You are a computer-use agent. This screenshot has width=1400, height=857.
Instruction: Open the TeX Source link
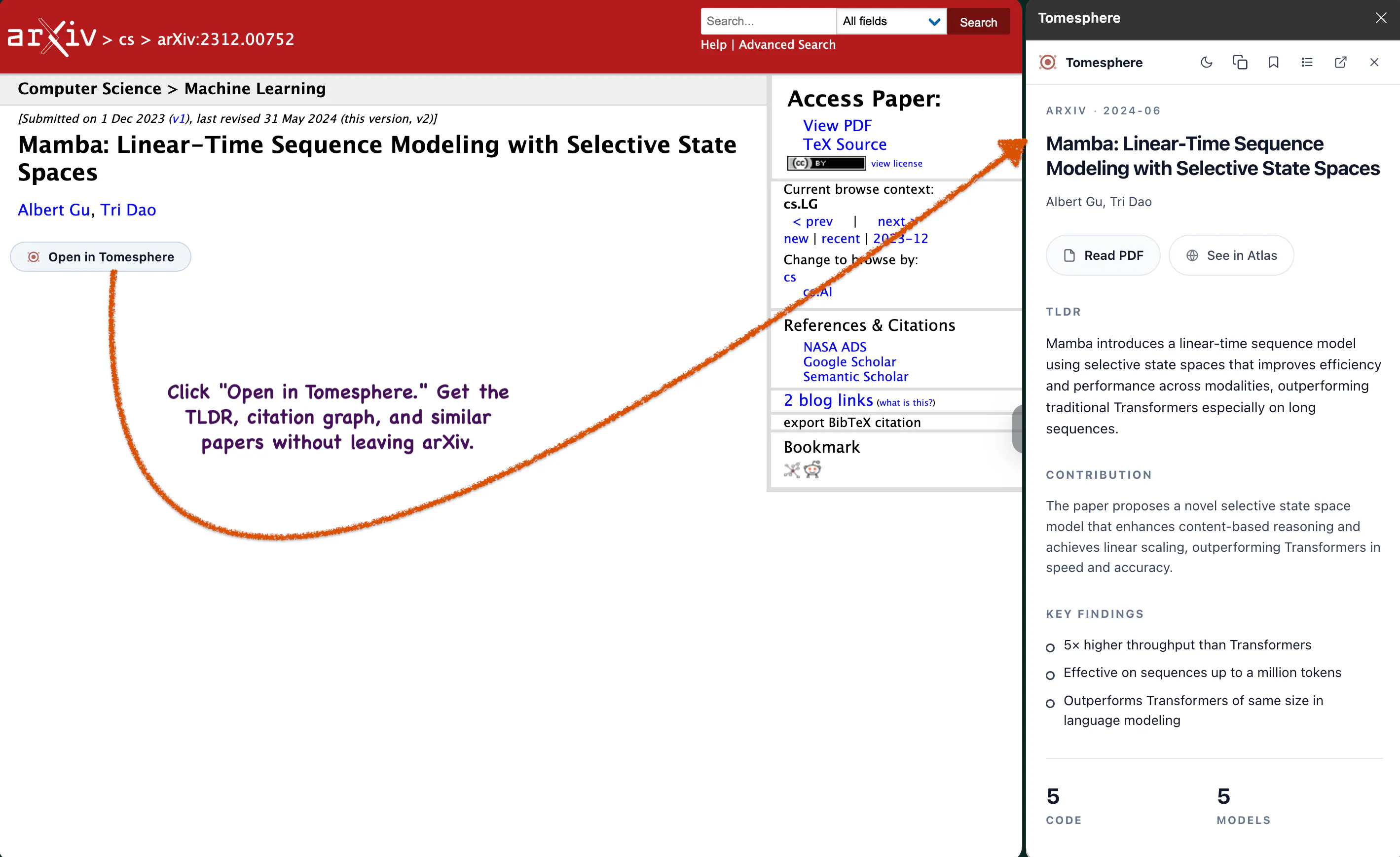pyautogui.click(x=845, y=144)
